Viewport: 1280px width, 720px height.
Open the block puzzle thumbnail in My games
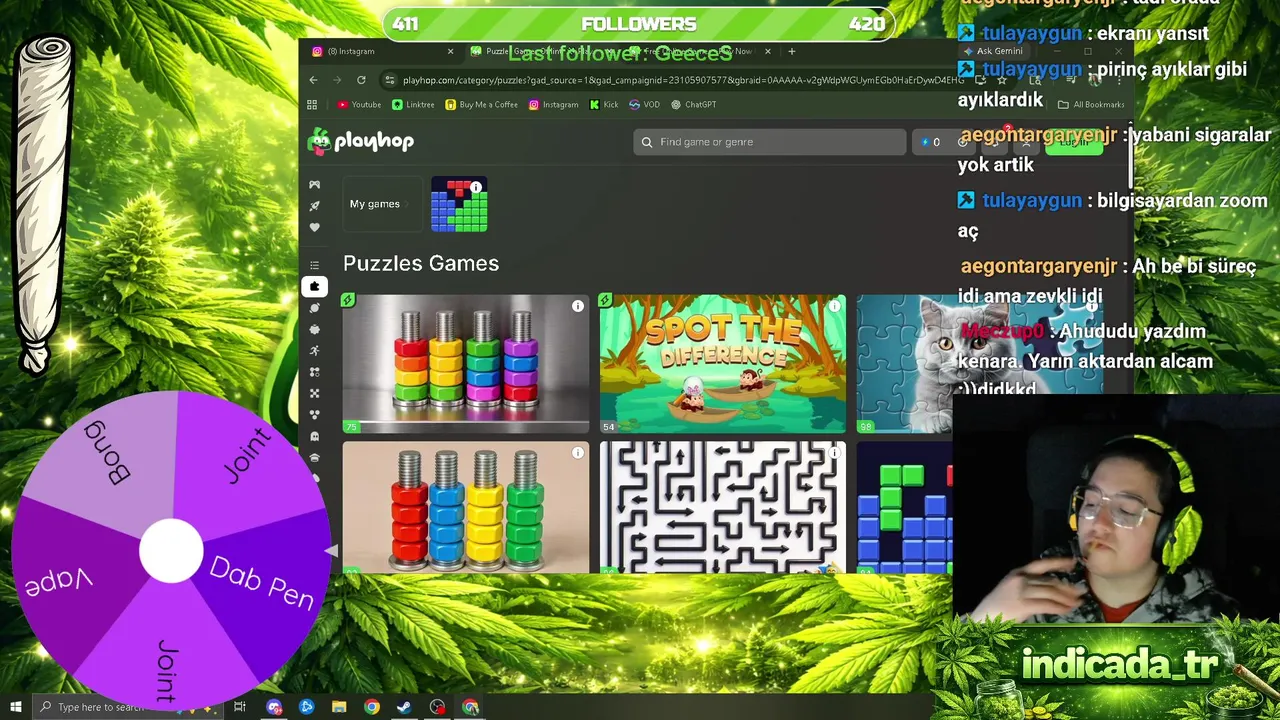(x=459, y=204)
